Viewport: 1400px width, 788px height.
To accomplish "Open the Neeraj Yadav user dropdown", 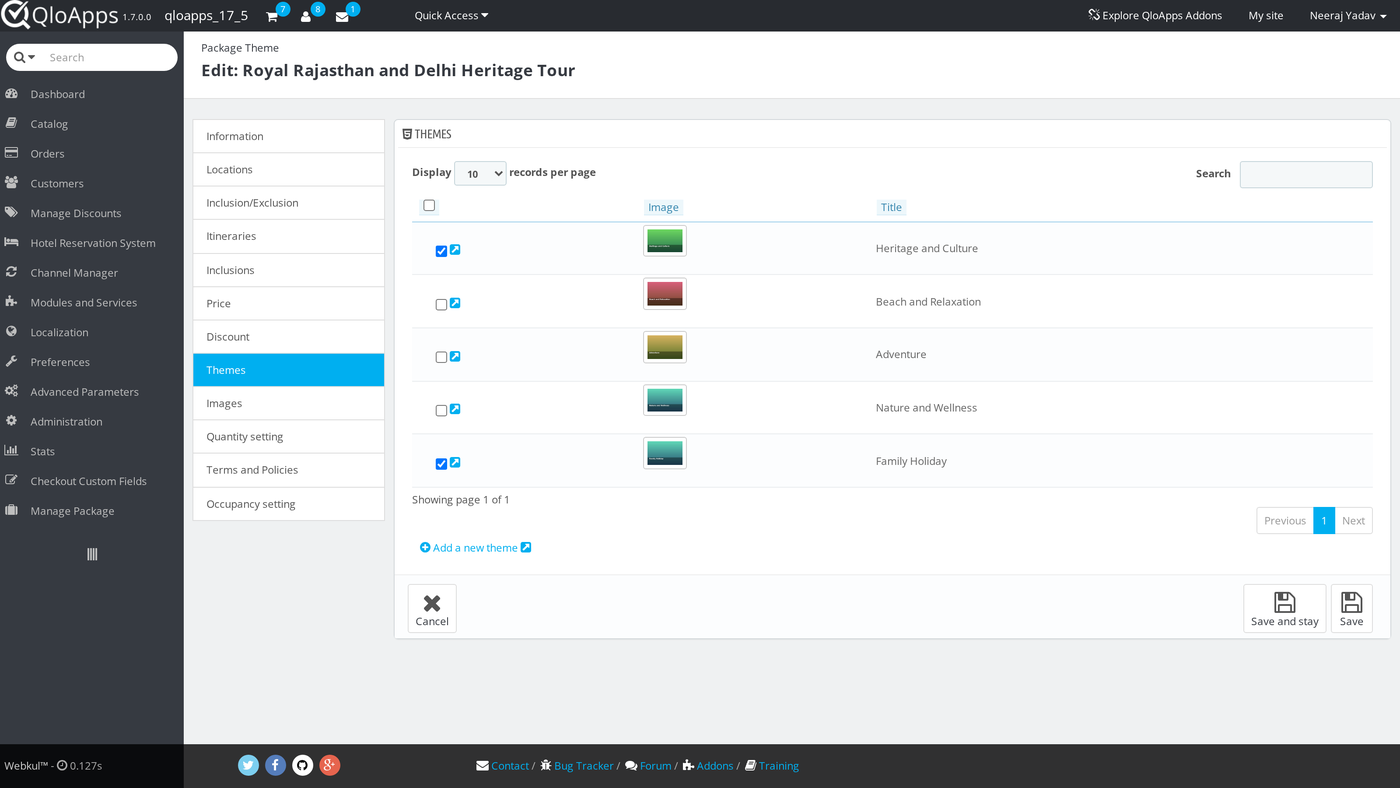I will (1348, 16).
